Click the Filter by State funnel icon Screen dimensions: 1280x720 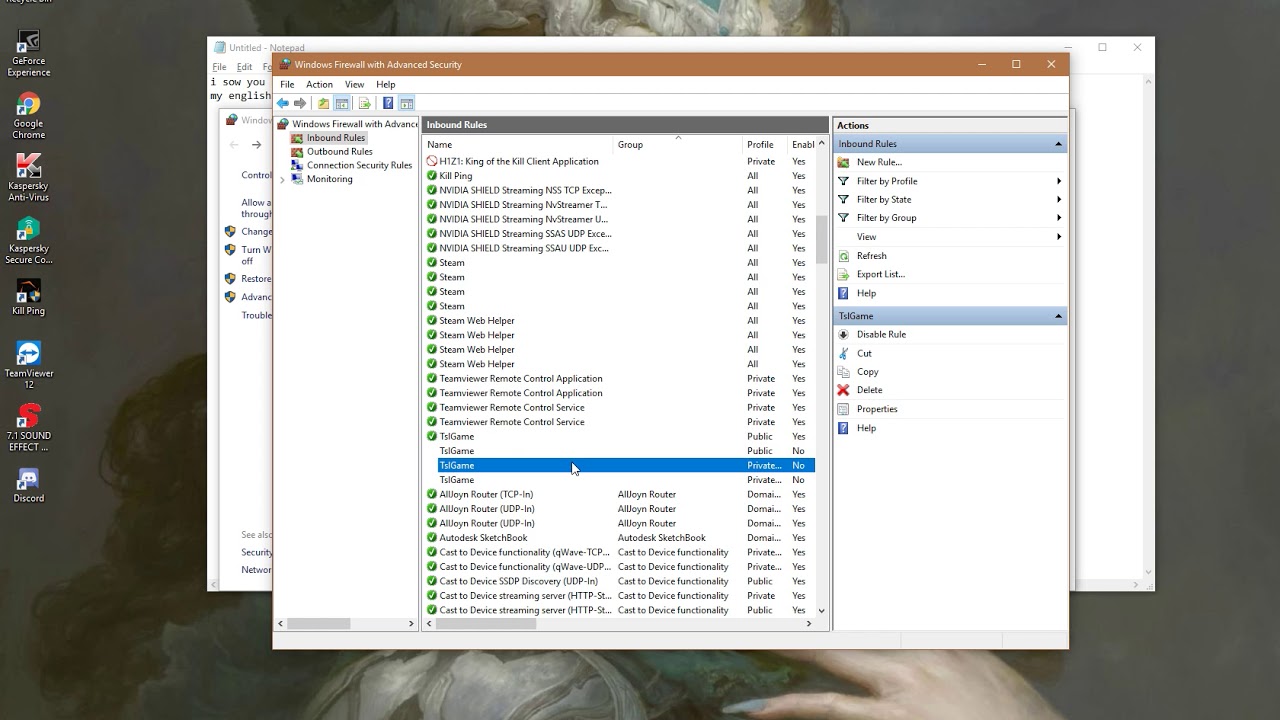point(843,199)
